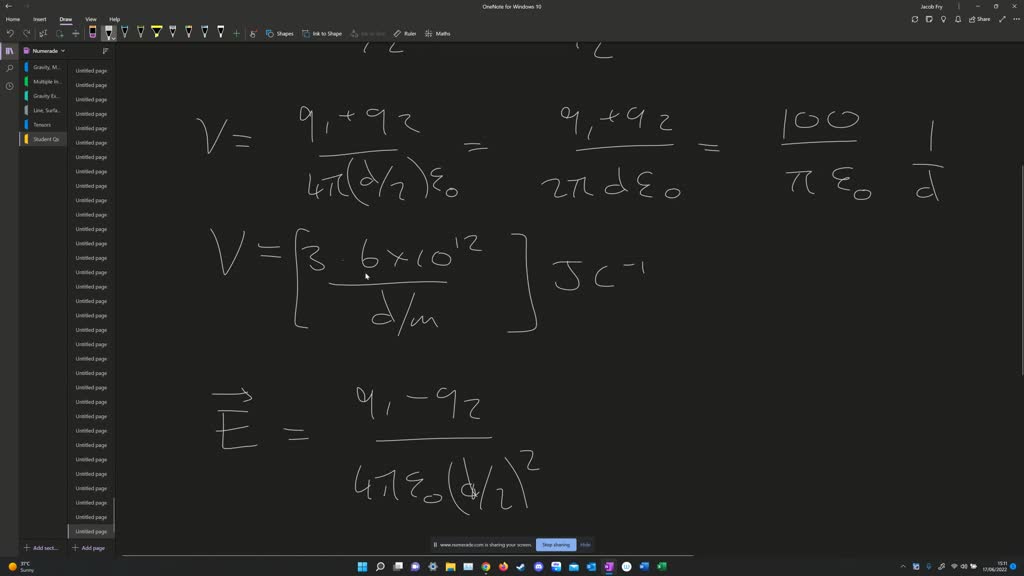The image size is (1024, 576).
Task: Open the Tensors section
Action: point(45,124)
